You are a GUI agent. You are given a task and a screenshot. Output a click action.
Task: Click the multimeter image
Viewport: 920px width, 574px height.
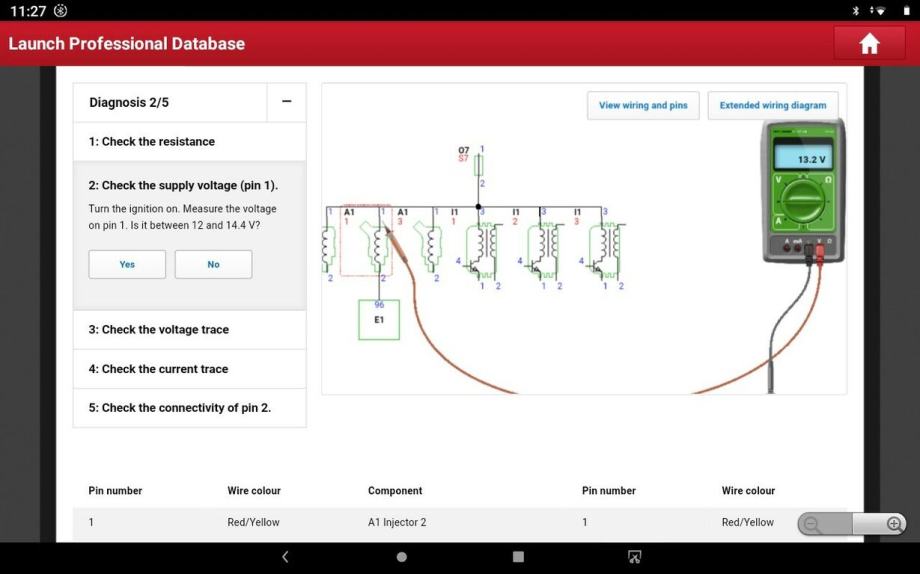coord(803,191)
